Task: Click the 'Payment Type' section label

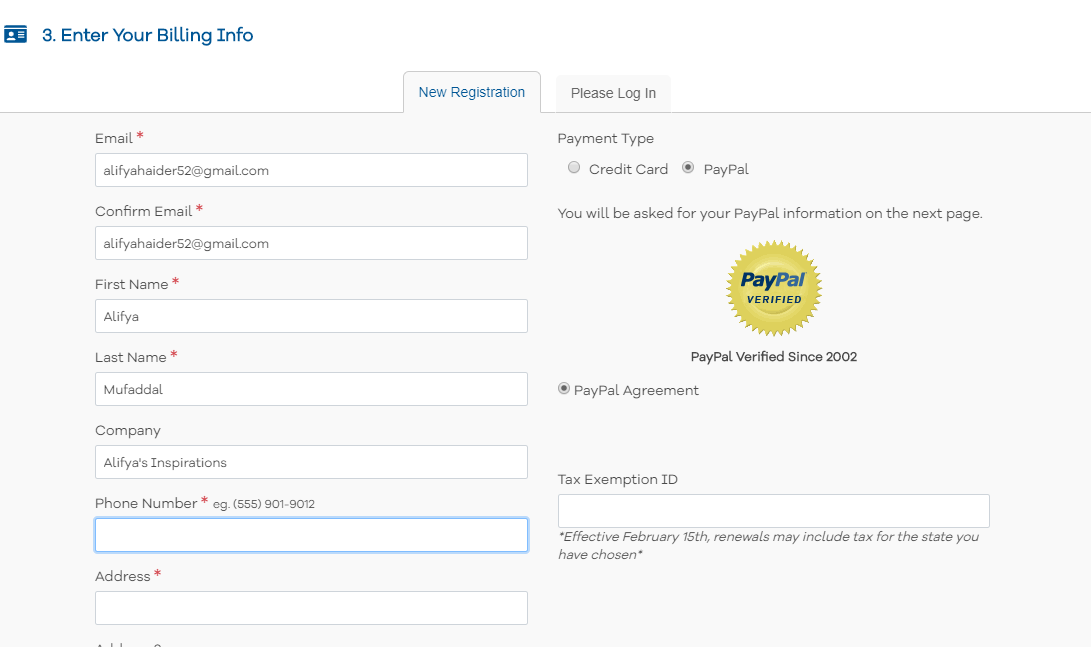Action: point(605,139)
